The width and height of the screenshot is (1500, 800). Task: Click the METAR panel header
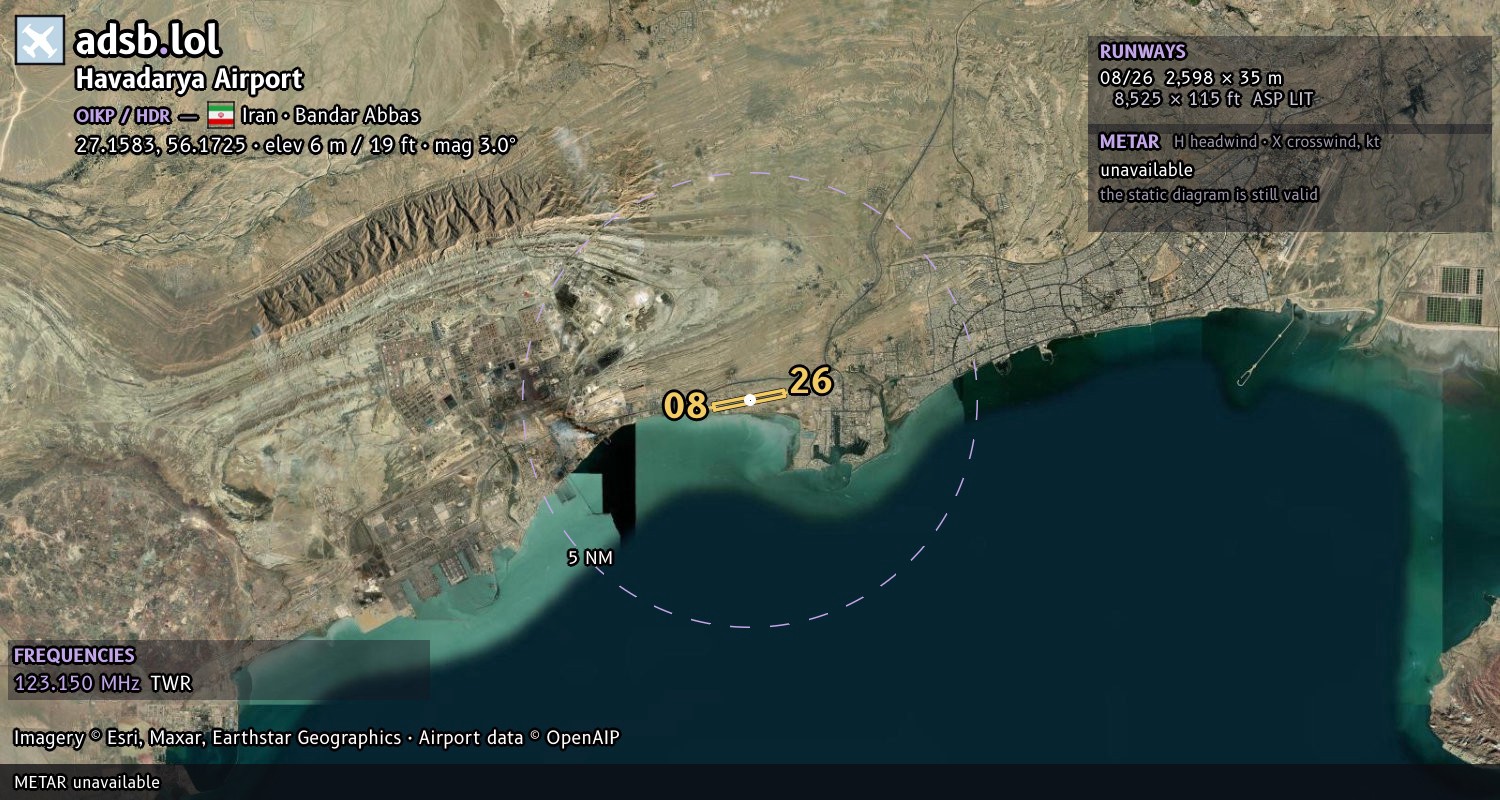(x=1129, y=142)
